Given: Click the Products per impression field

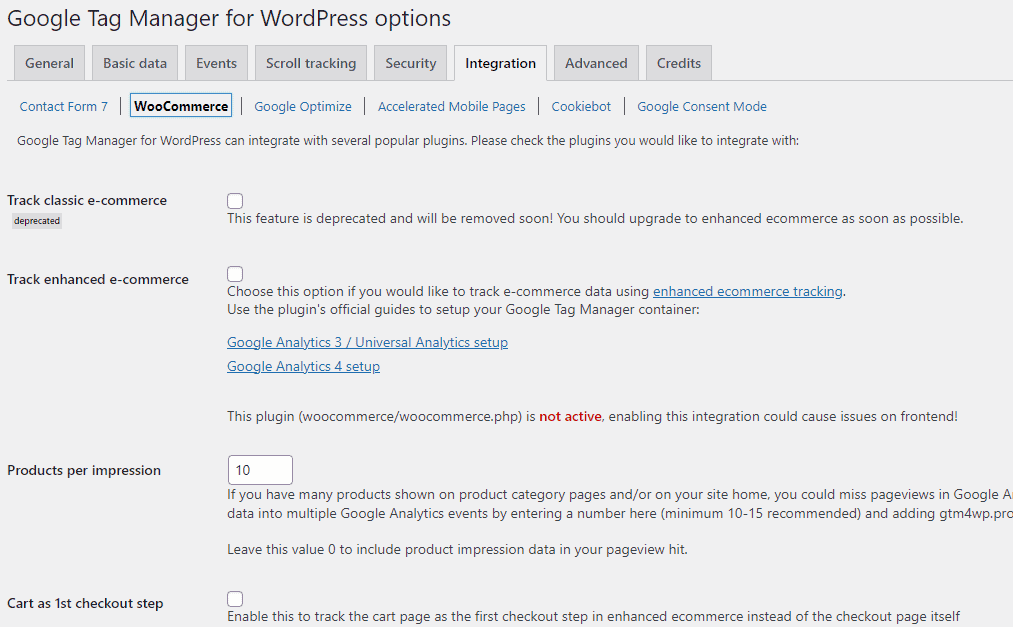Looking at the screenshot, I should coord(260,470).
